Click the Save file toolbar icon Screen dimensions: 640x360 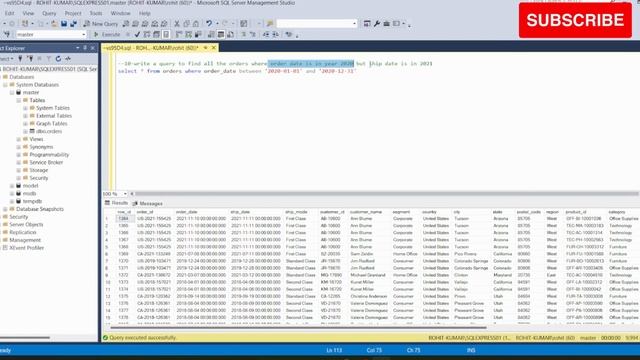click(x=64, y=24)
